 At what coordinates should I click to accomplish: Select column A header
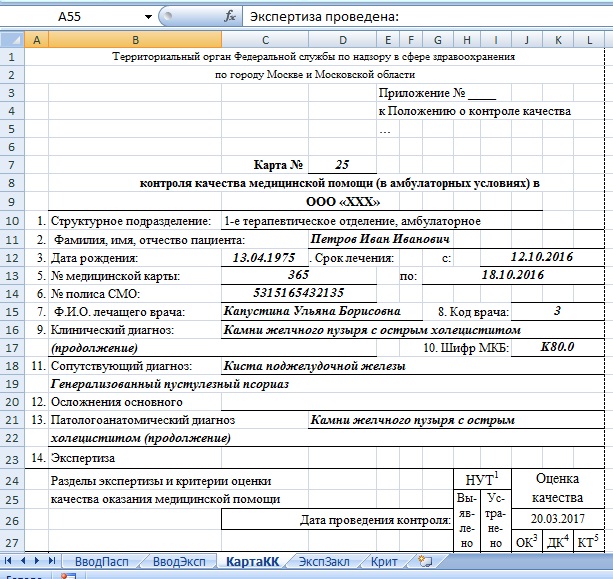click(x=37, y=40)
